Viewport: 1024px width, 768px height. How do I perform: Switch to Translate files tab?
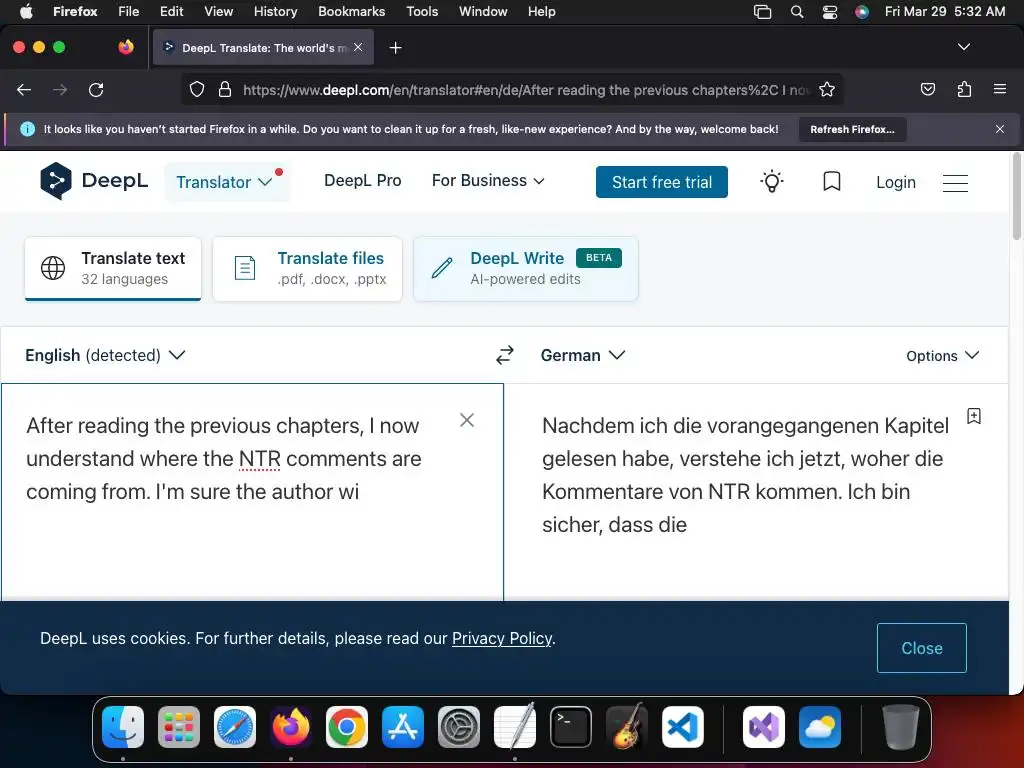(308, 268)
